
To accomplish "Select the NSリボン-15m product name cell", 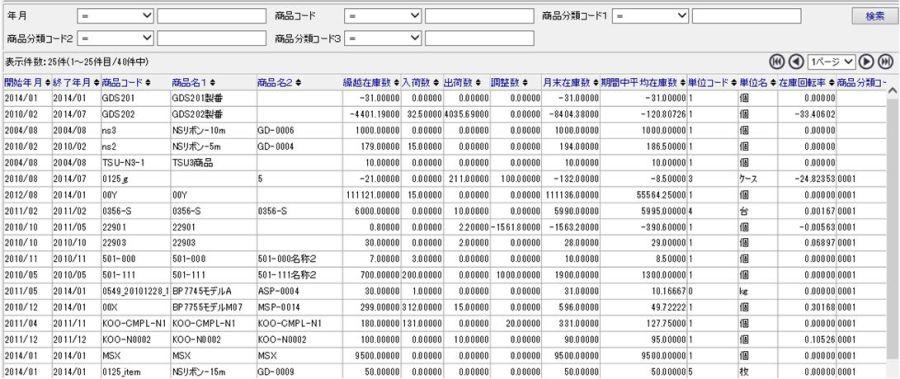I will [x=213, y=372].
